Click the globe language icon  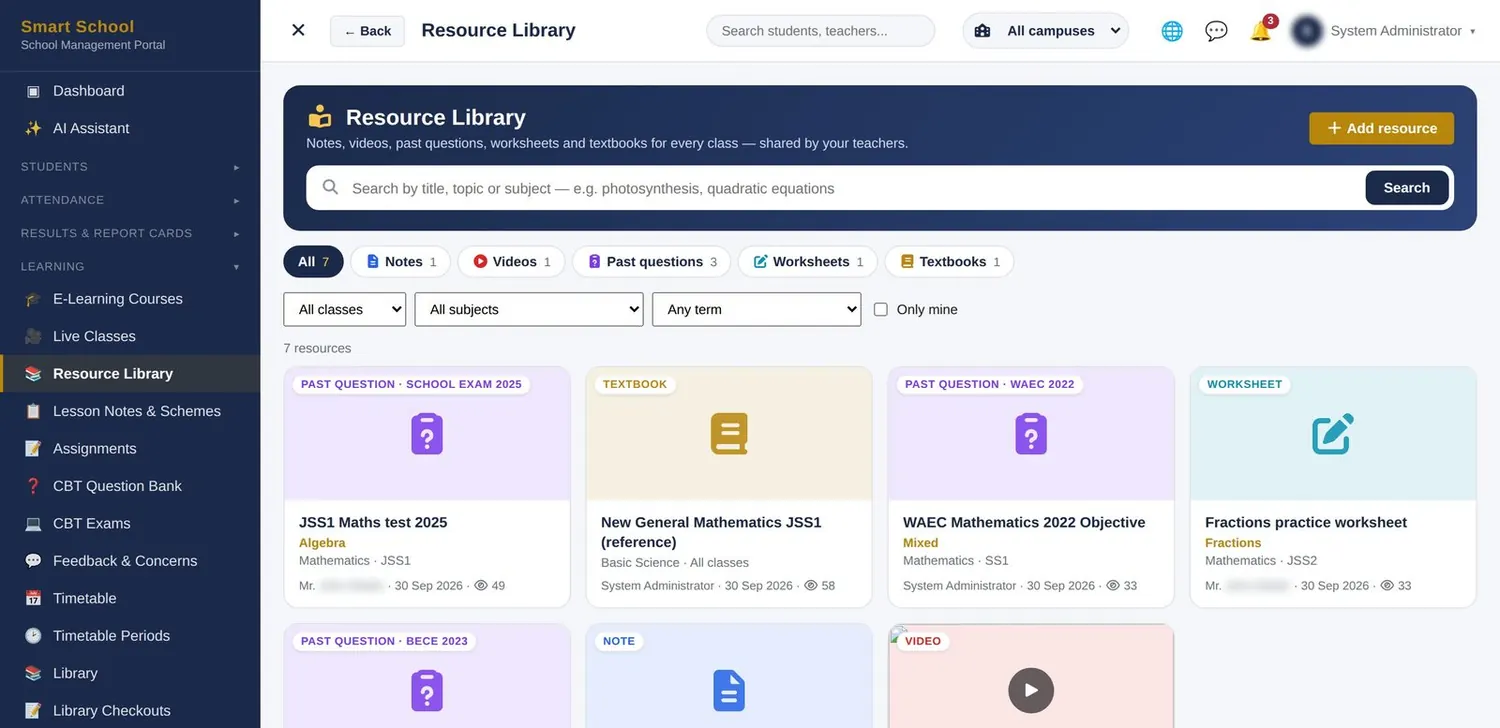click(x=1172, y=31)
